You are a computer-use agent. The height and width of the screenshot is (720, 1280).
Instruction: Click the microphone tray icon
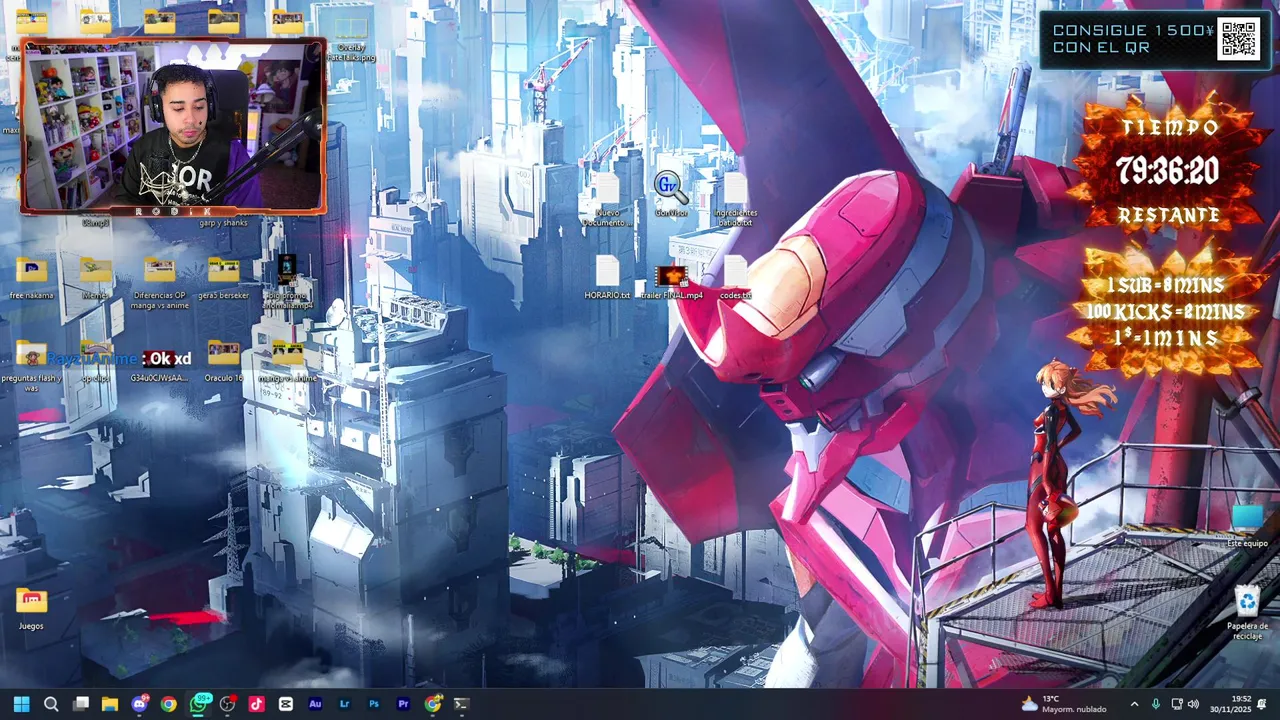pos(1156,704)
